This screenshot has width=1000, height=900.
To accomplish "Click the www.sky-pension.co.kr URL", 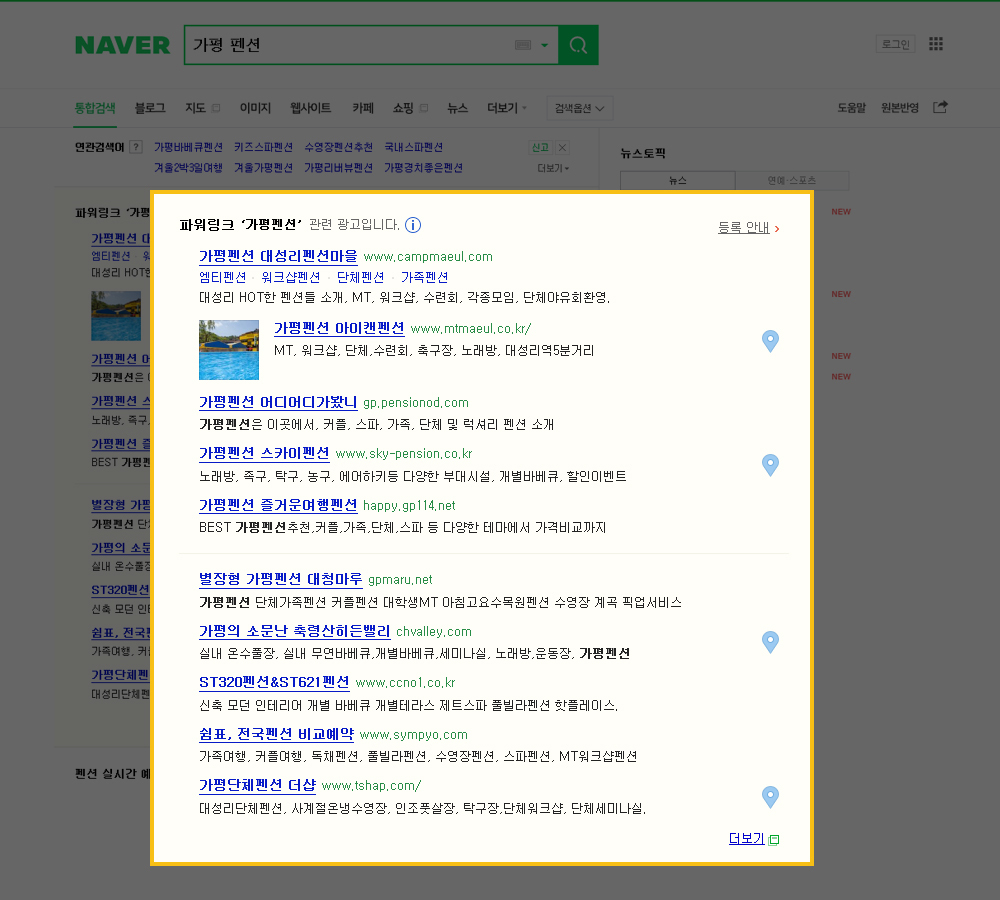I will [x=404, y=454].
